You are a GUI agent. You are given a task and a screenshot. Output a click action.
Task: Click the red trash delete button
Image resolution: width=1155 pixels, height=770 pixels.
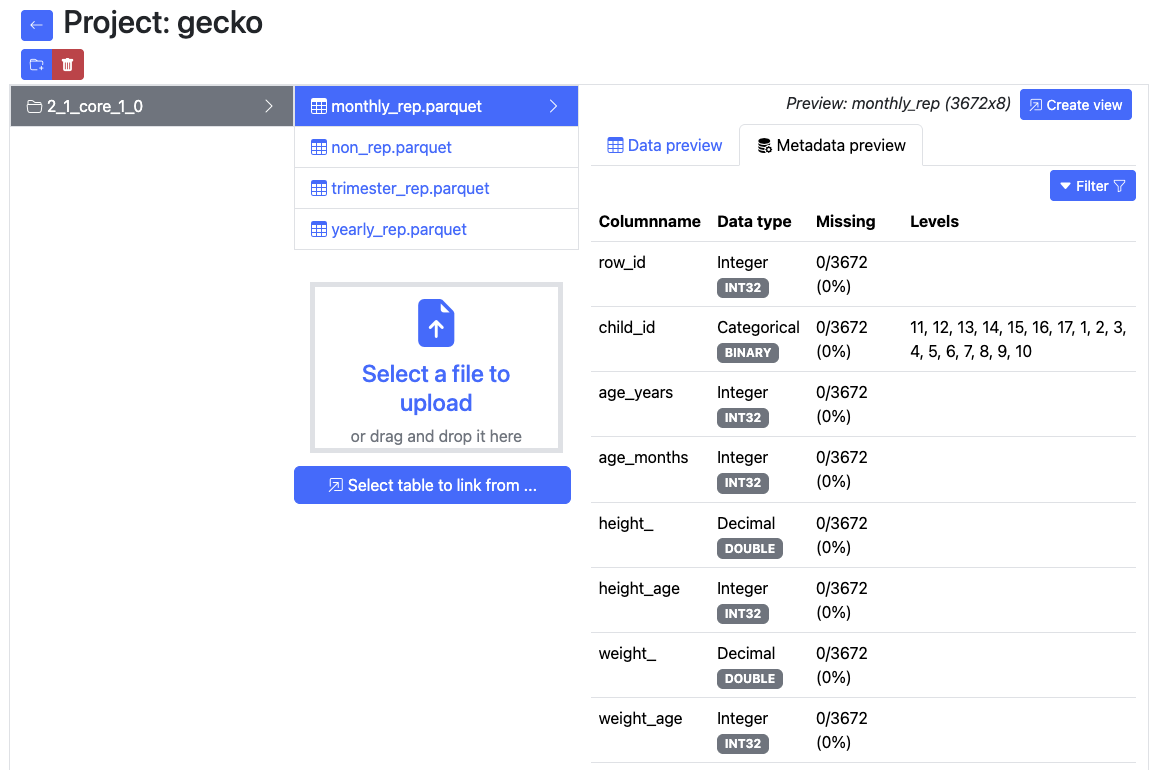[68, 65]
